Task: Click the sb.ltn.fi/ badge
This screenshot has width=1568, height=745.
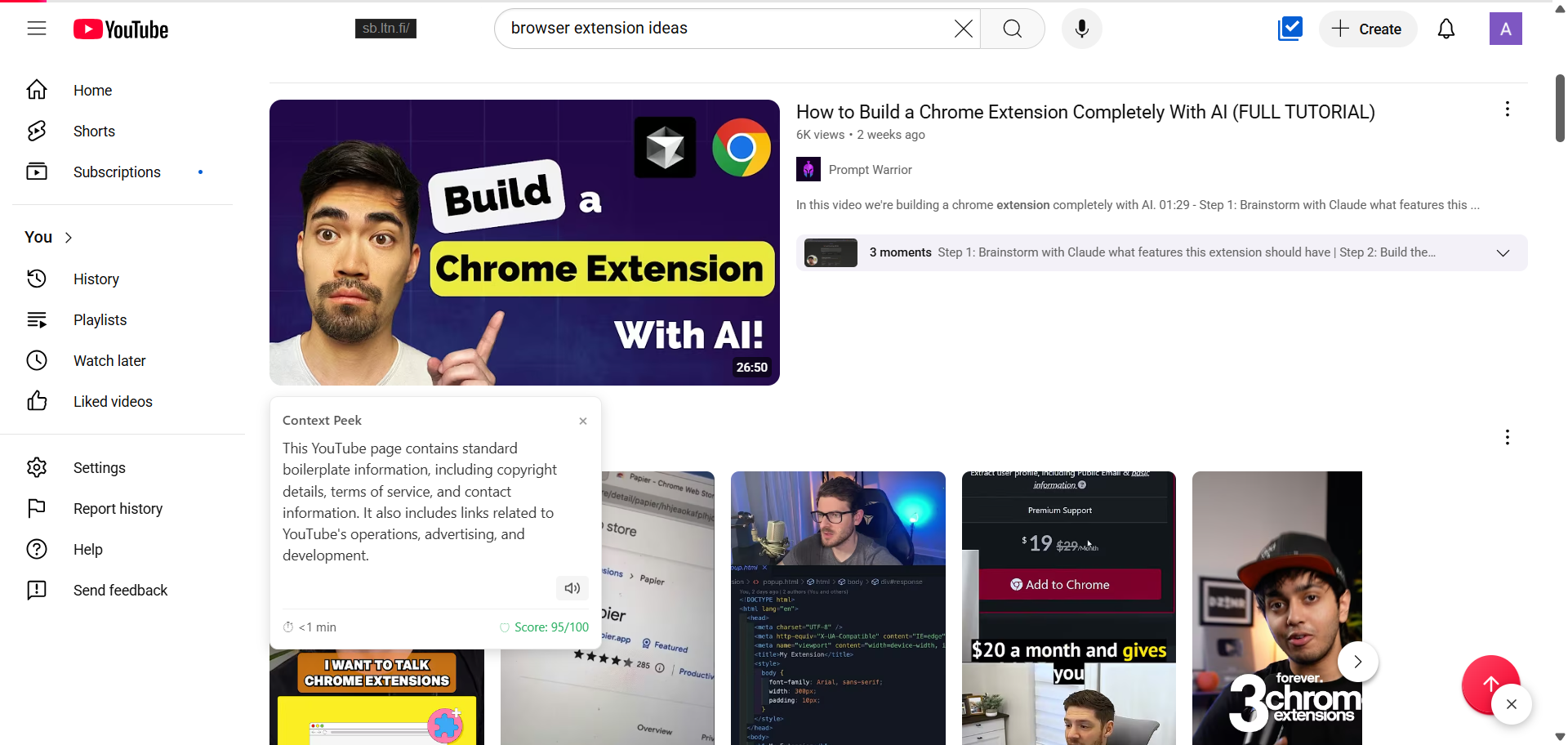Action: tap(385, 29)
